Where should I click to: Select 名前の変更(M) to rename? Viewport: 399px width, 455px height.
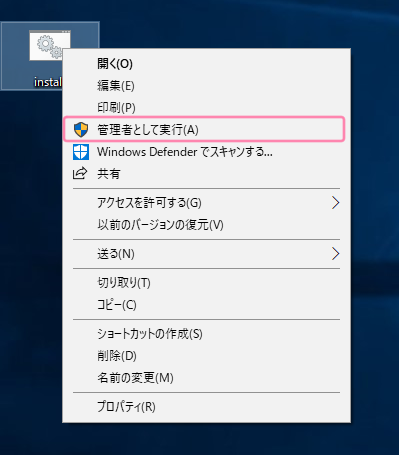pyautogui.click(x=206, y=378)
